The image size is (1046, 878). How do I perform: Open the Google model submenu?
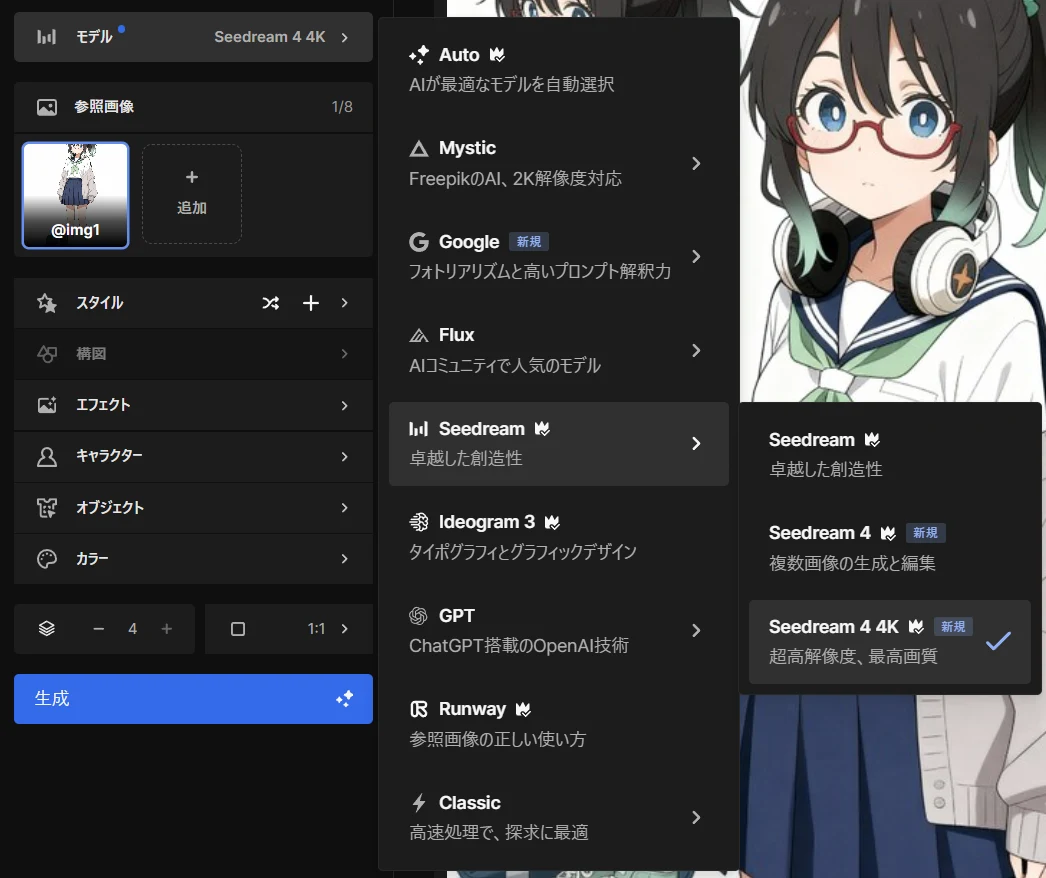click(x=558, y=256)
